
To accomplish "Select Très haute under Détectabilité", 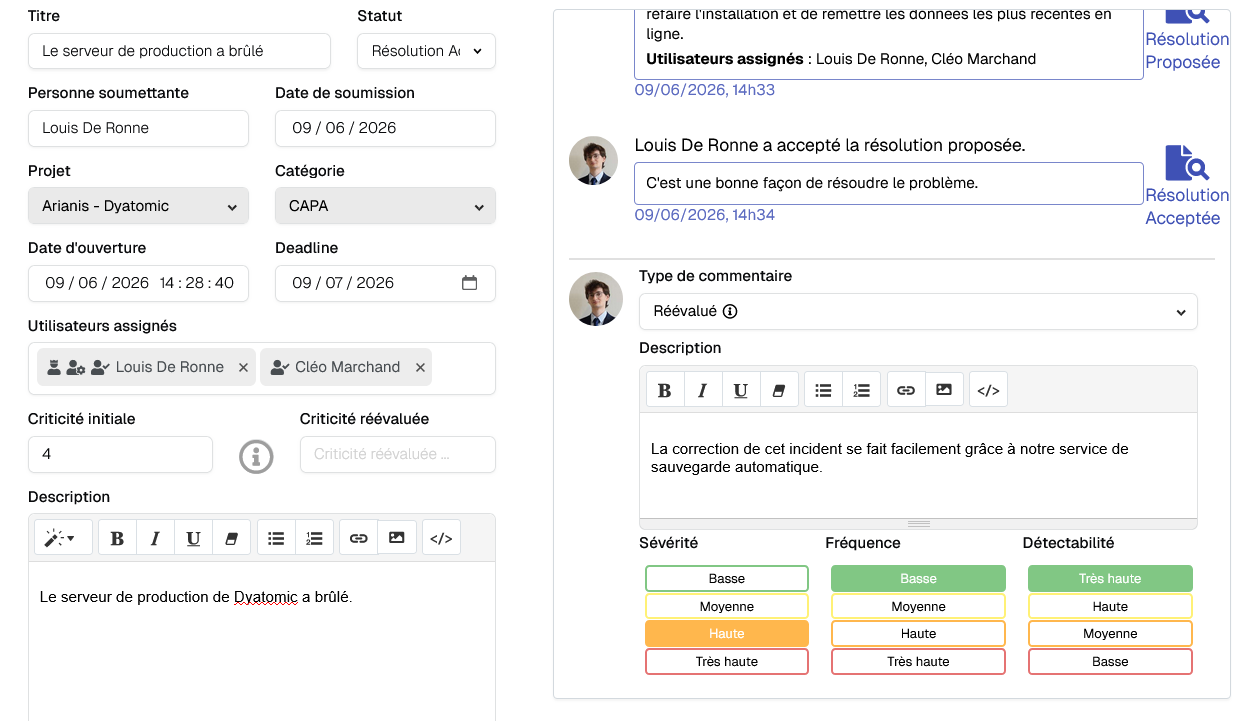I will pyautogui.click(x=1110, y=578).
